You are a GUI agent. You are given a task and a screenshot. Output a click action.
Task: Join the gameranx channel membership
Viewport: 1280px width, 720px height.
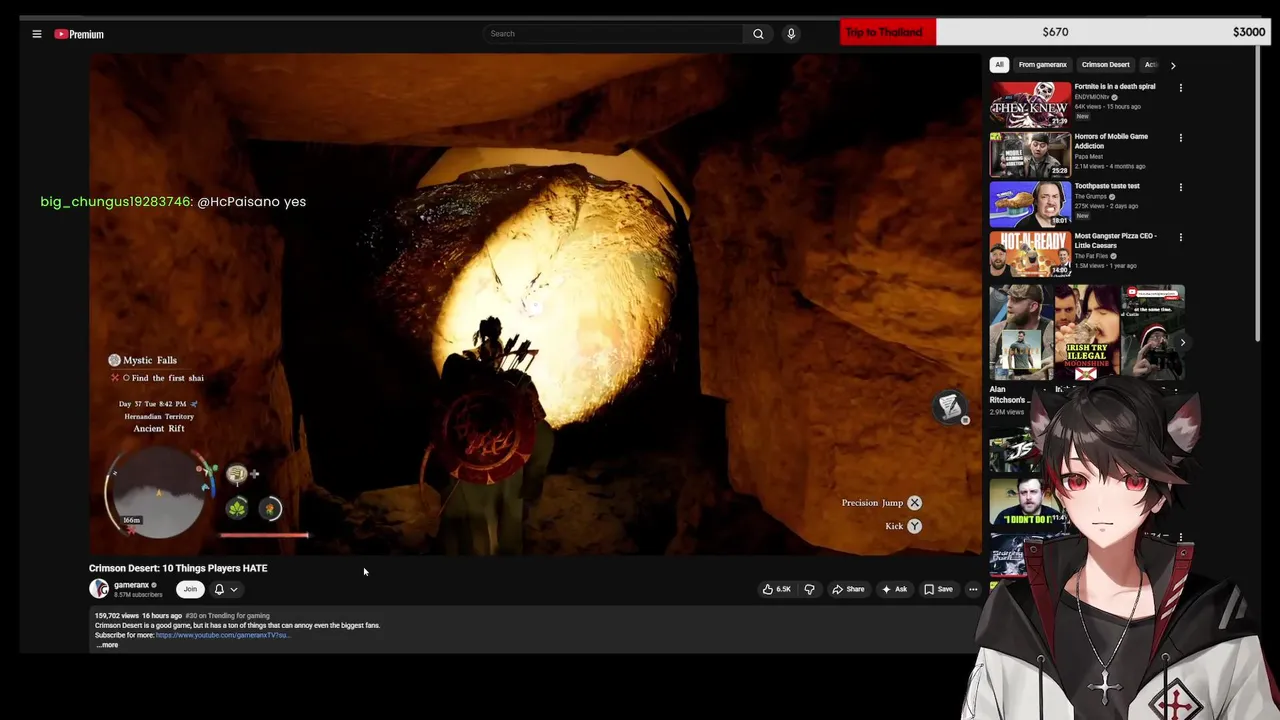tap(190, 589)
